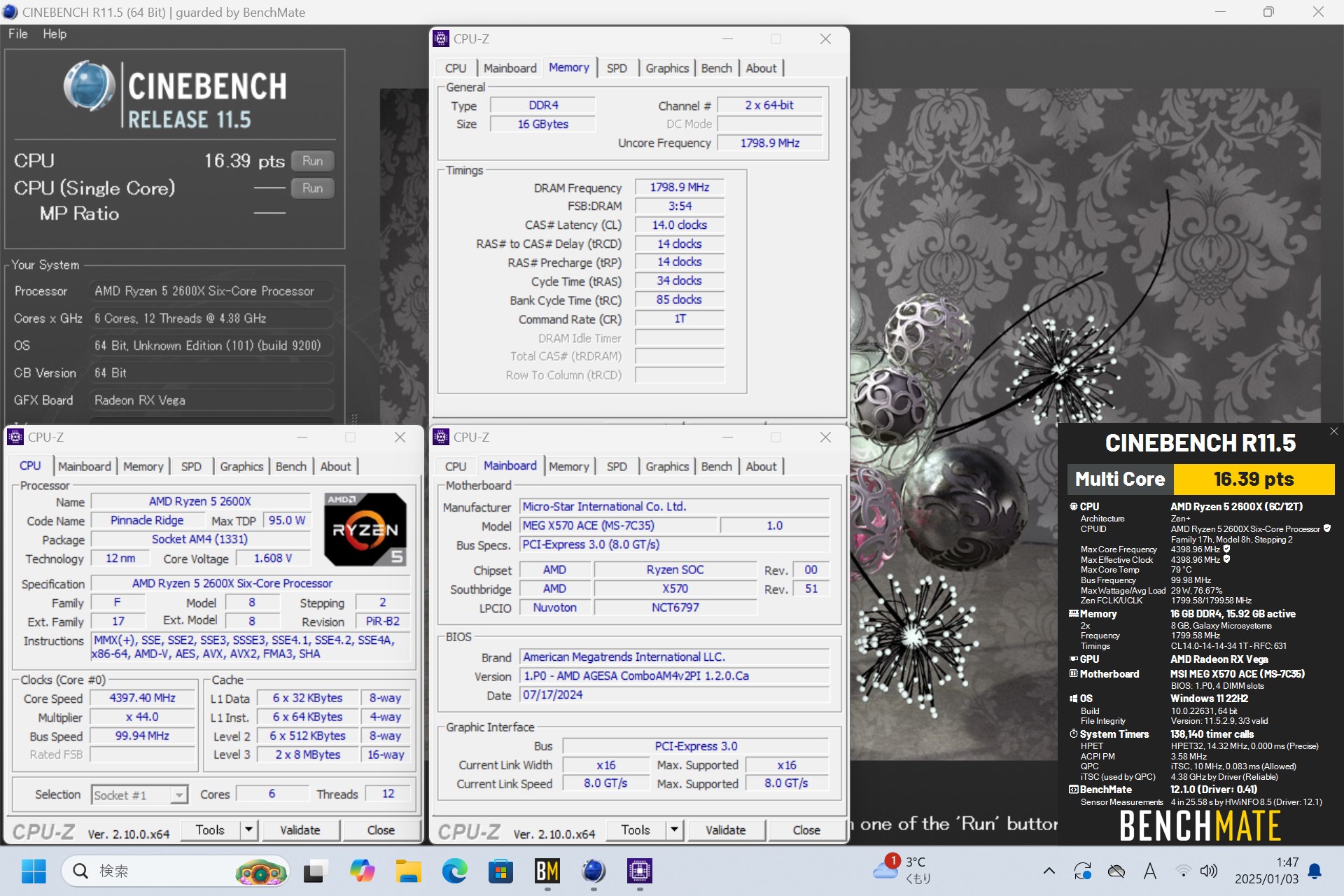The image size is (1344, 896).
Task: Click the Cinebench panel resize grip
Action: (354, 418)
